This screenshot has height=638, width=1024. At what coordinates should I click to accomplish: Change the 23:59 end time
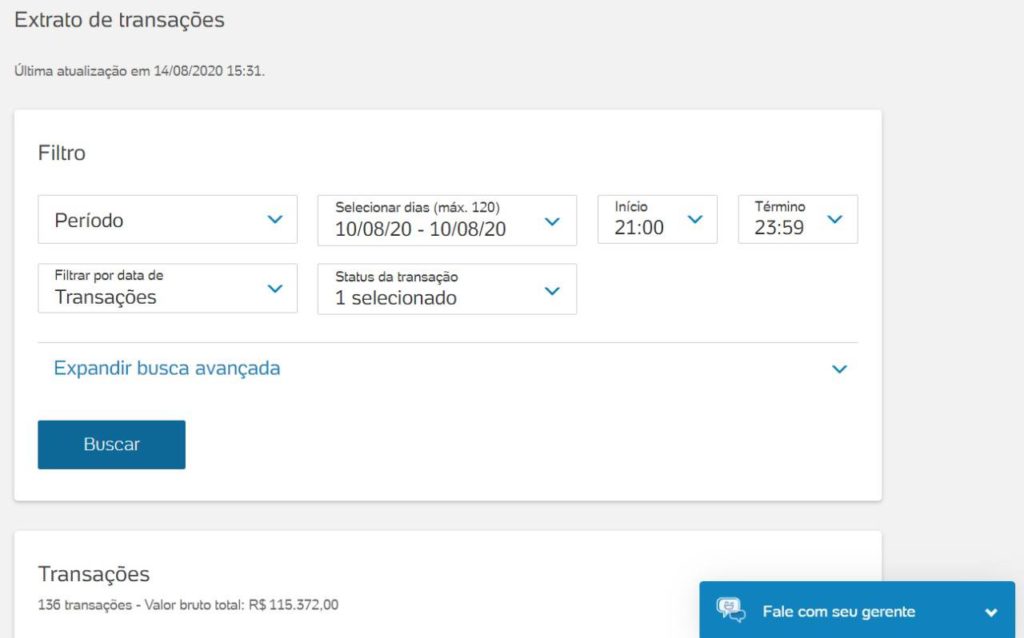[x=780, y=228]
